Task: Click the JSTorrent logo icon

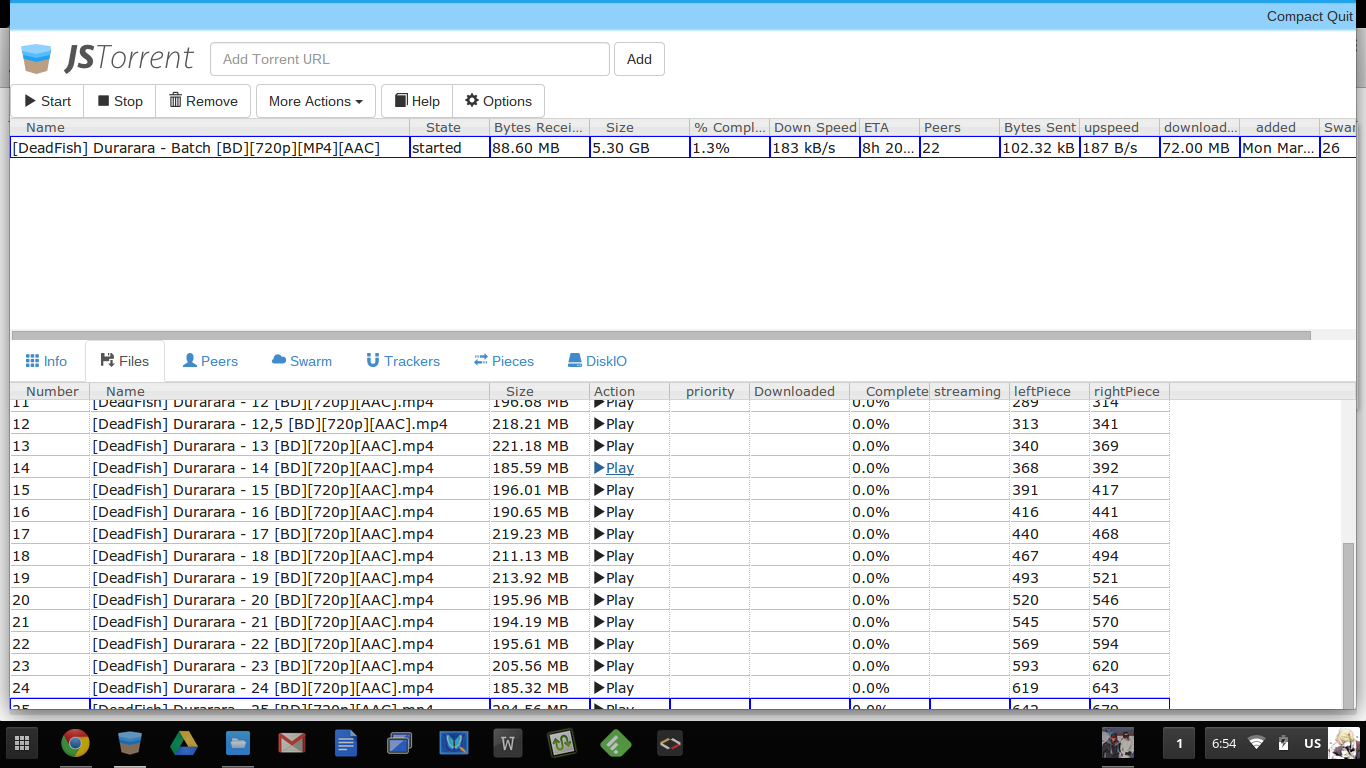Action: click(36, 59)
